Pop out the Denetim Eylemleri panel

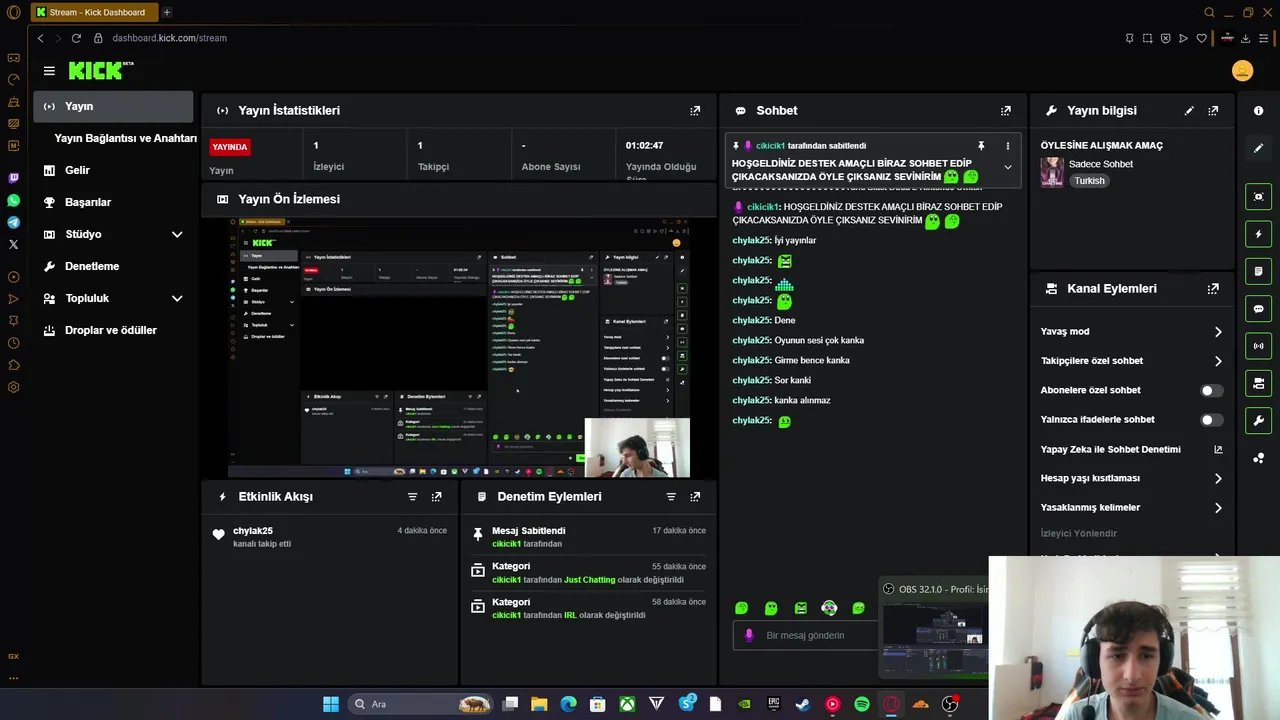coord(695,497)
